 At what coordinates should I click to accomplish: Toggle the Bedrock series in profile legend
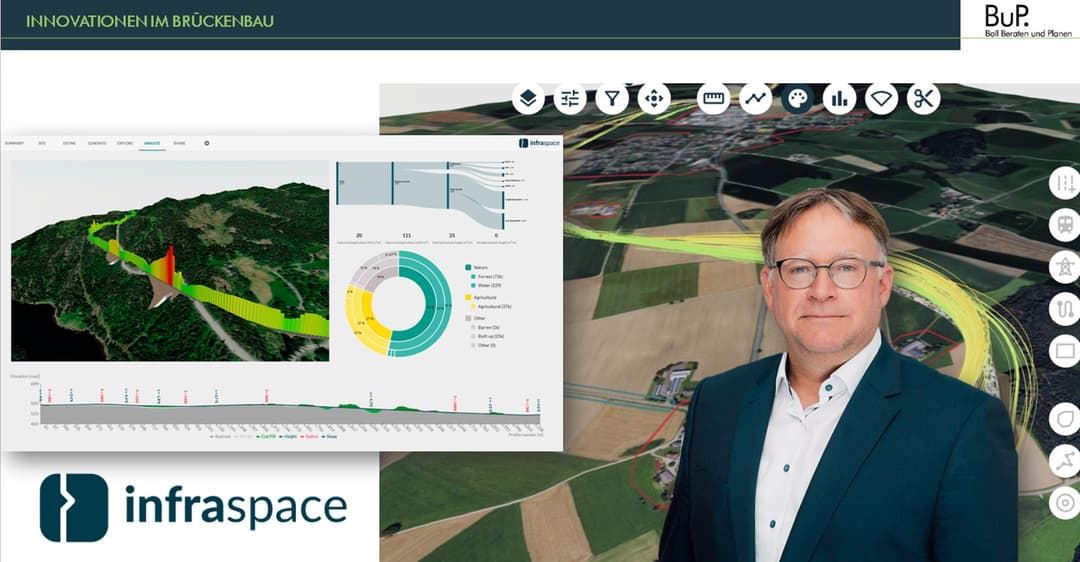click(220, 437)
